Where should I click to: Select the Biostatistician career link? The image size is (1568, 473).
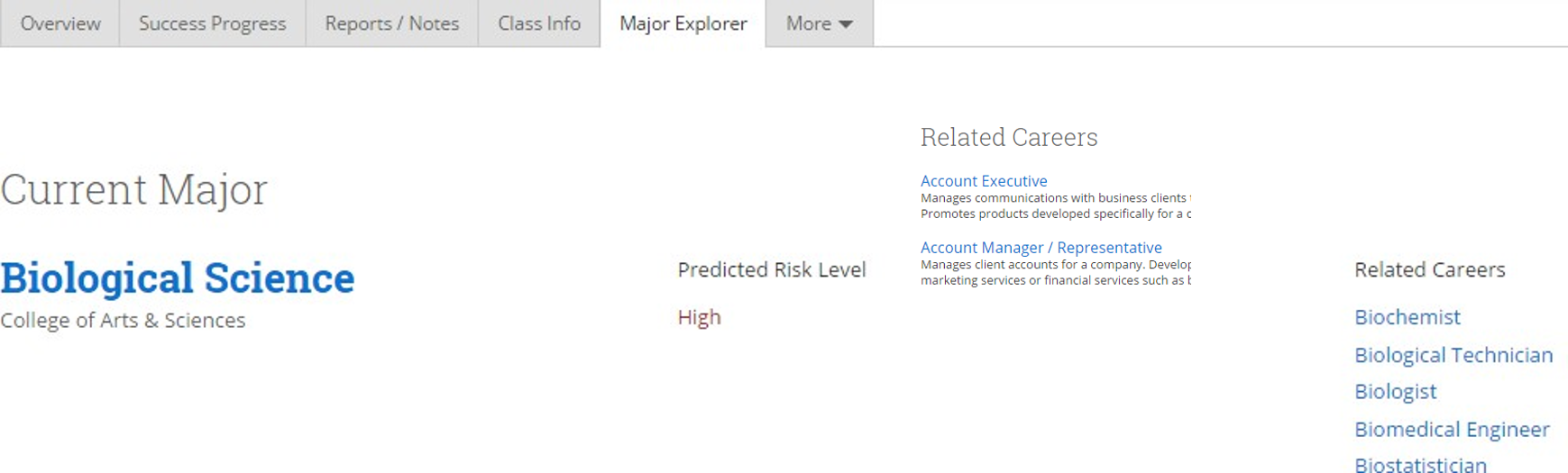[x=1420, y=464]
